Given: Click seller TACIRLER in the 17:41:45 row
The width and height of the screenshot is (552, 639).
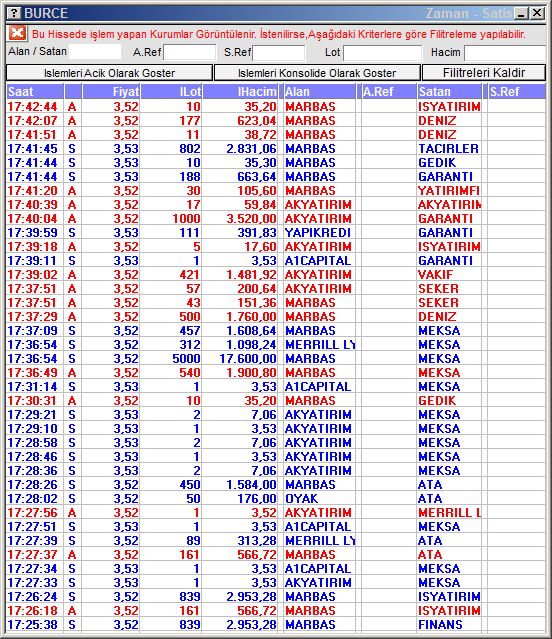Looking at the screenshot, I should pos(448,149).
